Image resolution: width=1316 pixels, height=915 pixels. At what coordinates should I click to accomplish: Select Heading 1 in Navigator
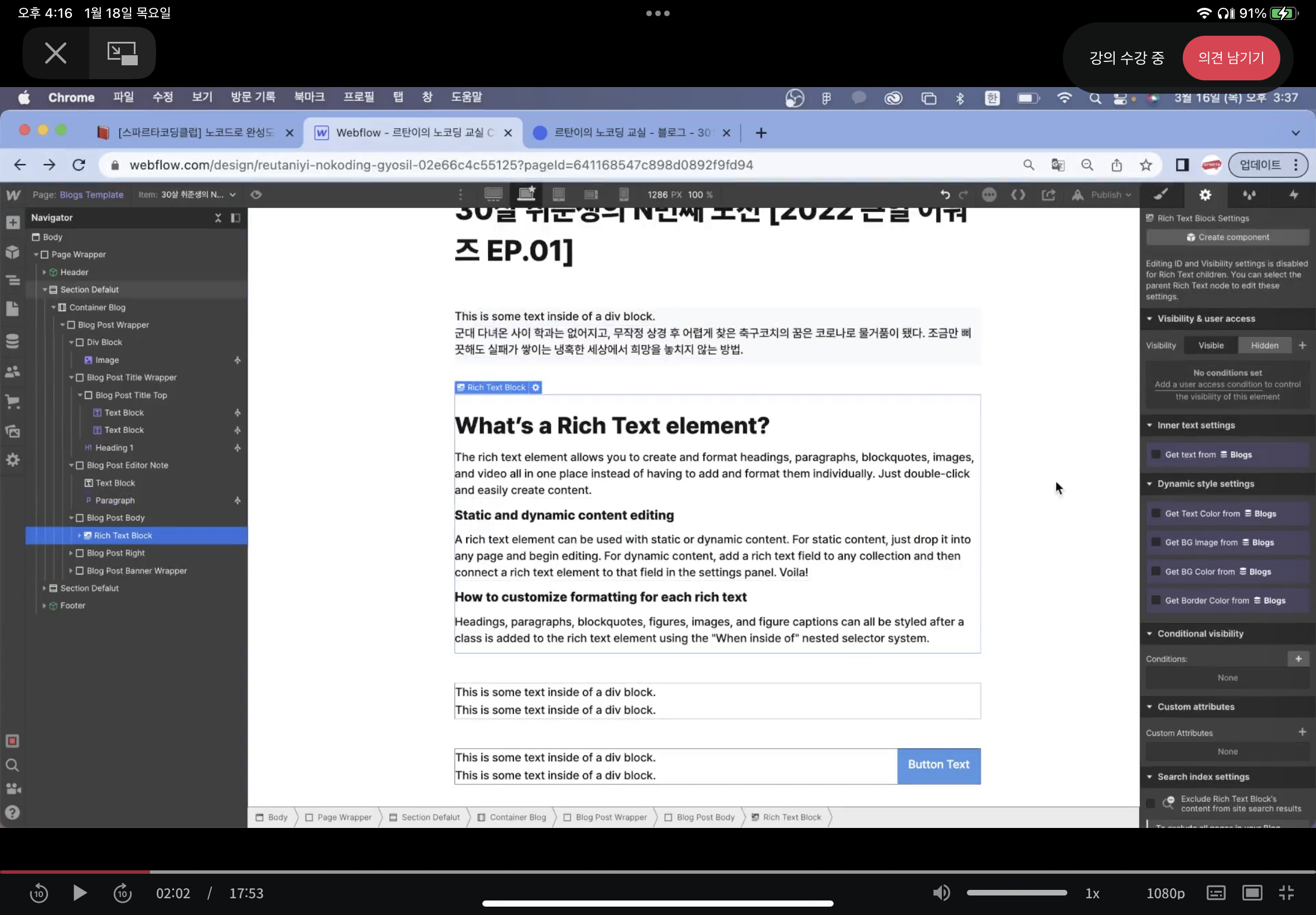pos(114,448)
